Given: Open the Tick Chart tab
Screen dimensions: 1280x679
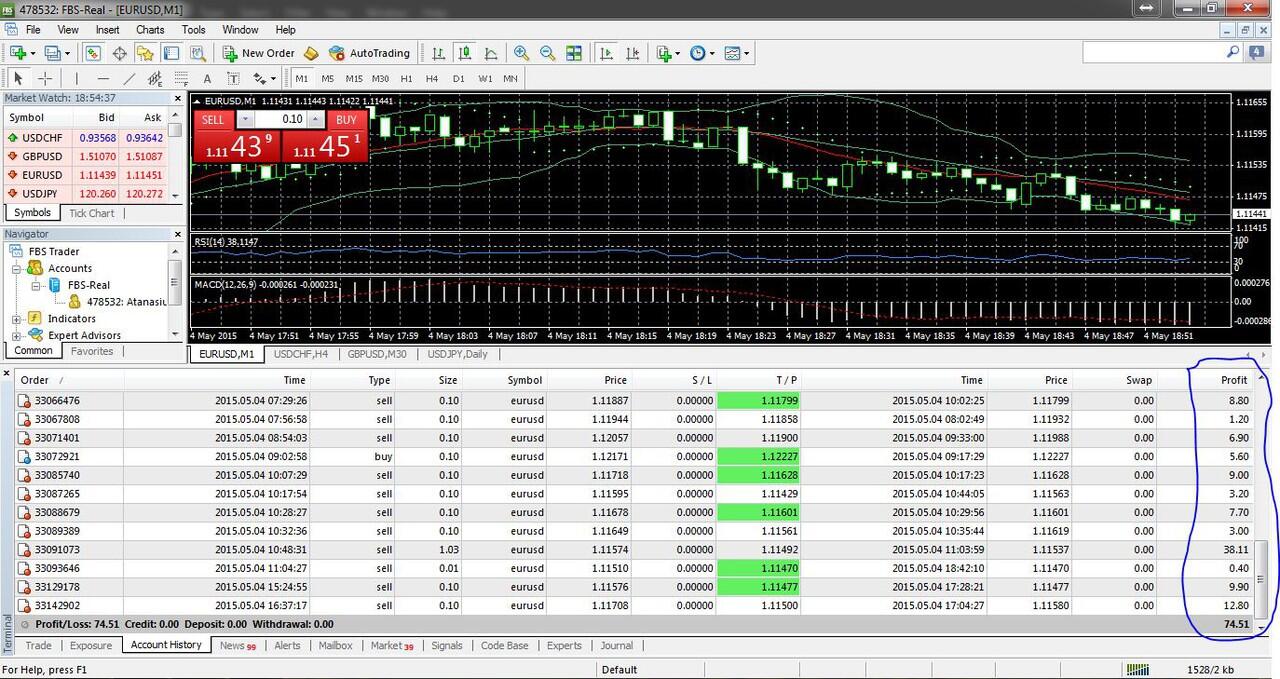Looking at the screenshot, I should click(x=91, y=213).
